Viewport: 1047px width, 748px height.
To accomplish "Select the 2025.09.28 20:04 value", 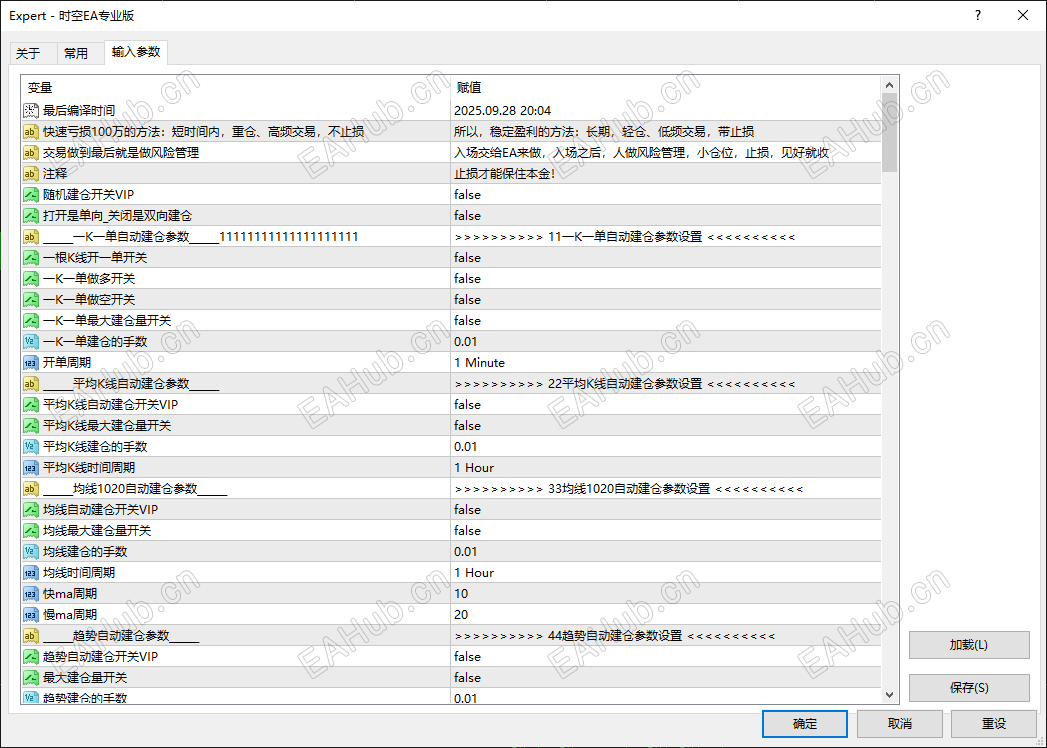I will pos(502,111).
